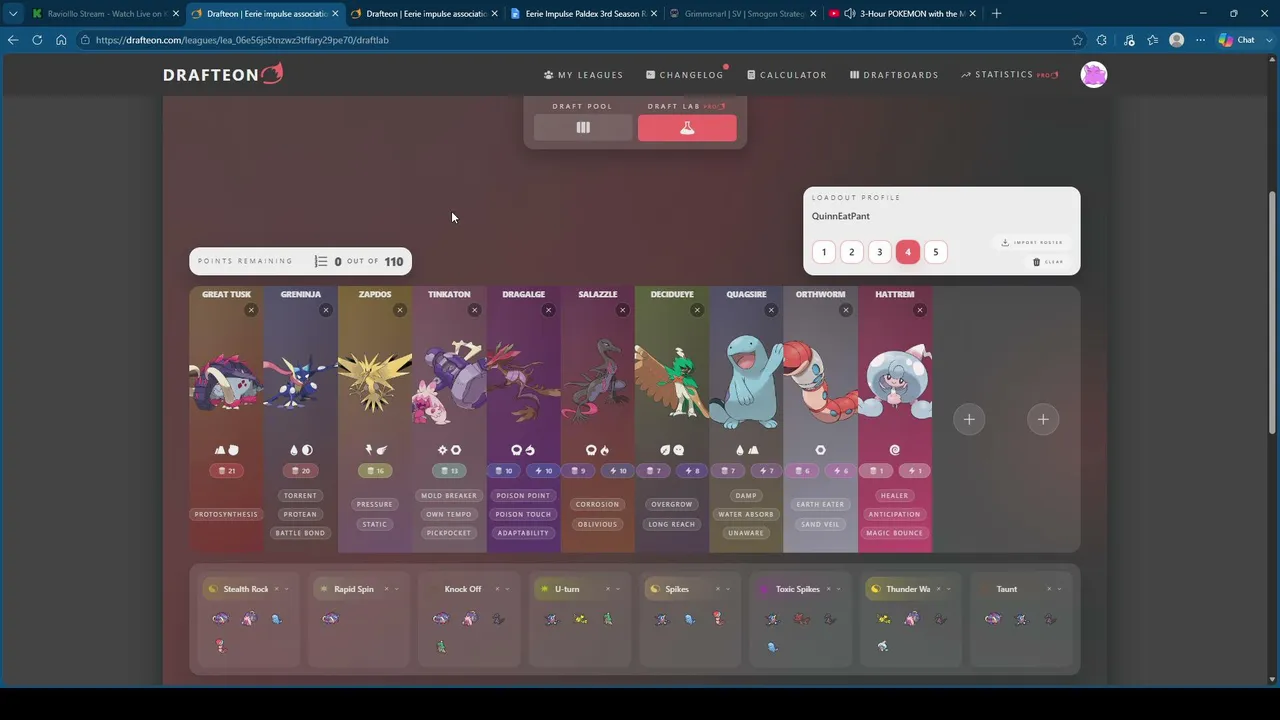Click the Import Roster button
Screen dimensions: 1280x720
[x=1032, y=242]
